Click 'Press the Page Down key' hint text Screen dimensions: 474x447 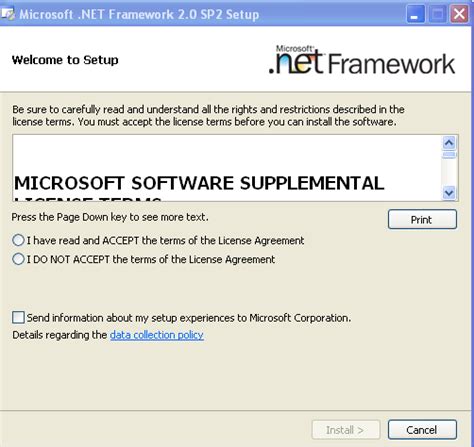[110, 217]
